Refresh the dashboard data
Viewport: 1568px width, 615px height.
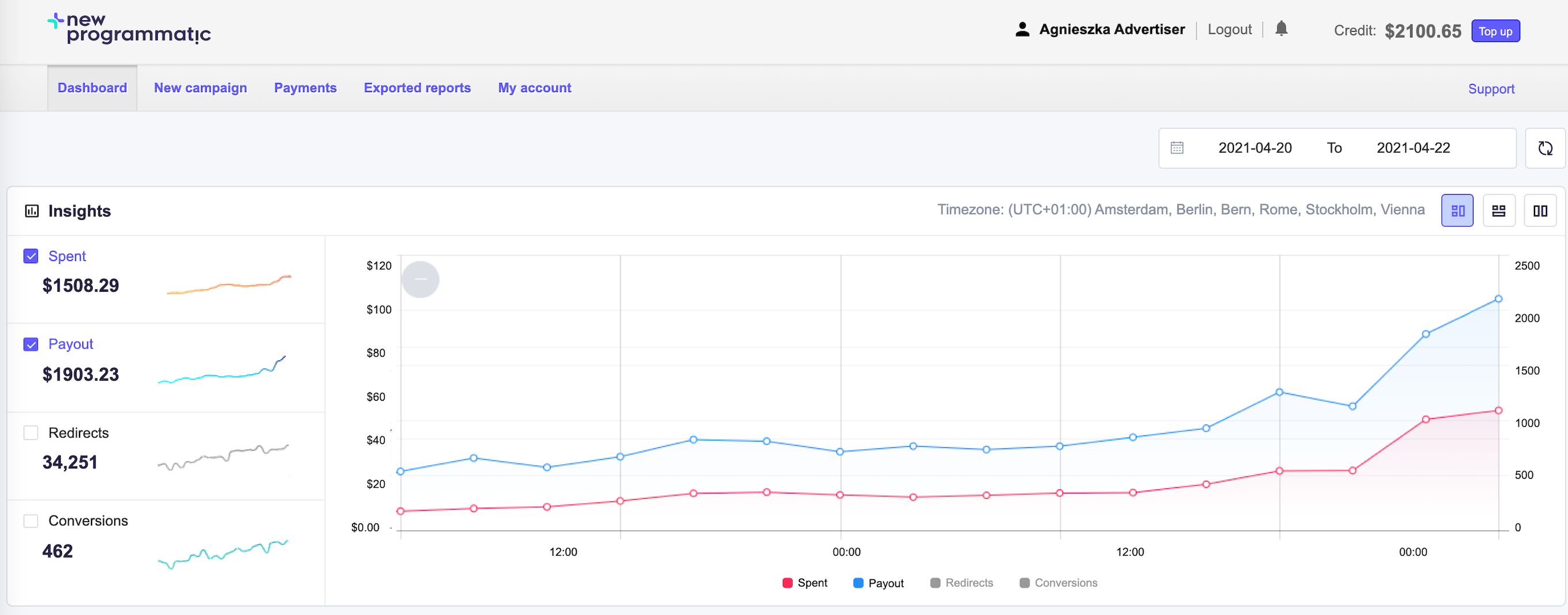click(x=1545, y=148)
